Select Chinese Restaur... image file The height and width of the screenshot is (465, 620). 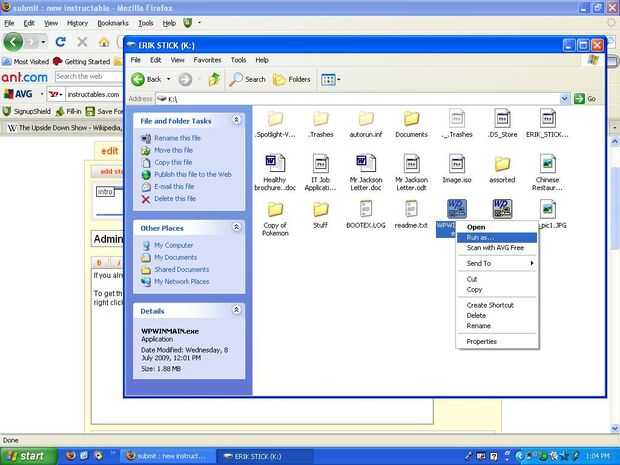click(548, 172)
